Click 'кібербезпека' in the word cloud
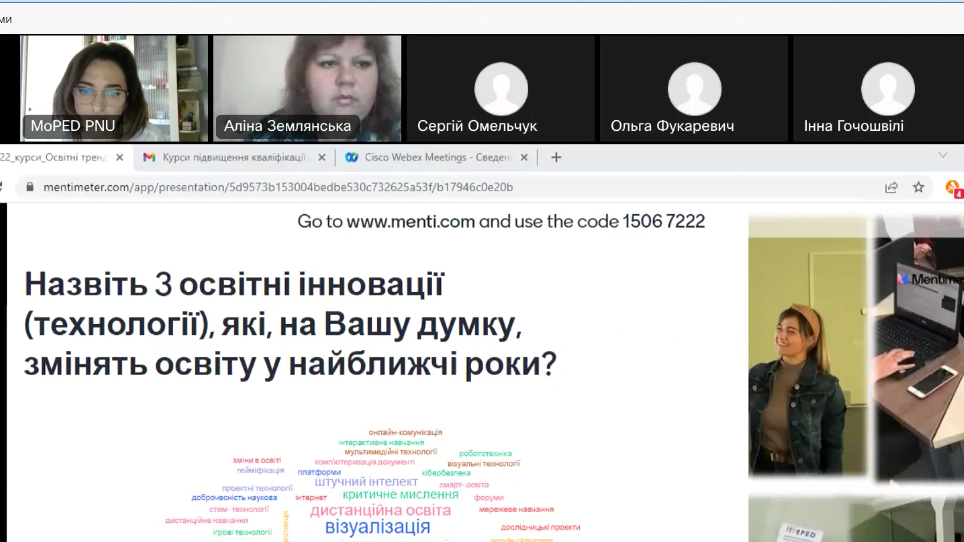This screenshot has width=964, height=542. tap(446, 473)
